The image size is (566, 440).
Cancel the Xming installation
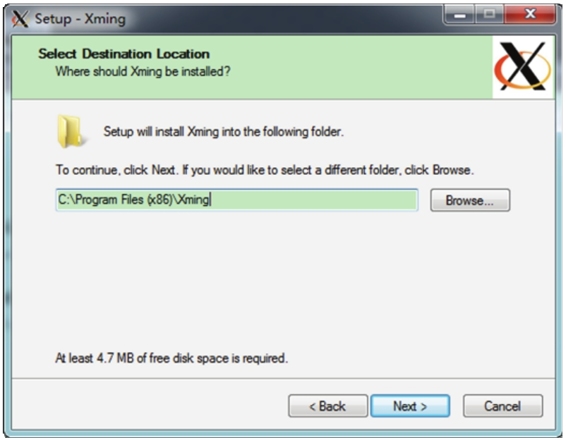[x=503, y=406]
